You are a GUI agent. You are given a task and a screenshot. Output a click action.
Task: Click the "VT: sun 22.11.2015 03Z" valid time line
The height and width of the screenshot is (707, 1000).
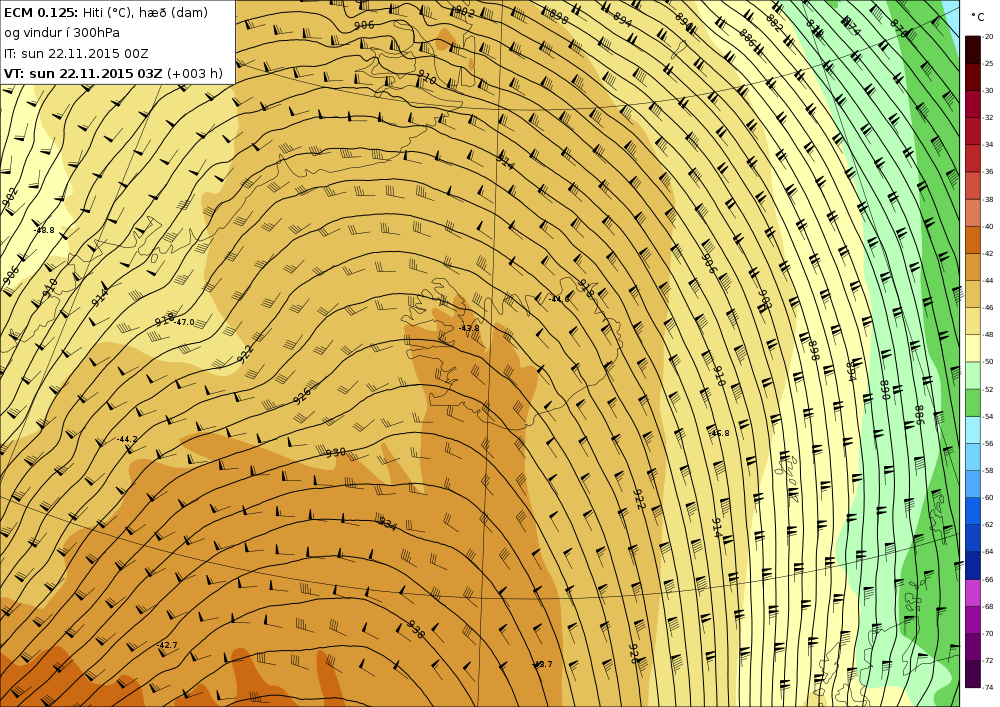point(114,73)
